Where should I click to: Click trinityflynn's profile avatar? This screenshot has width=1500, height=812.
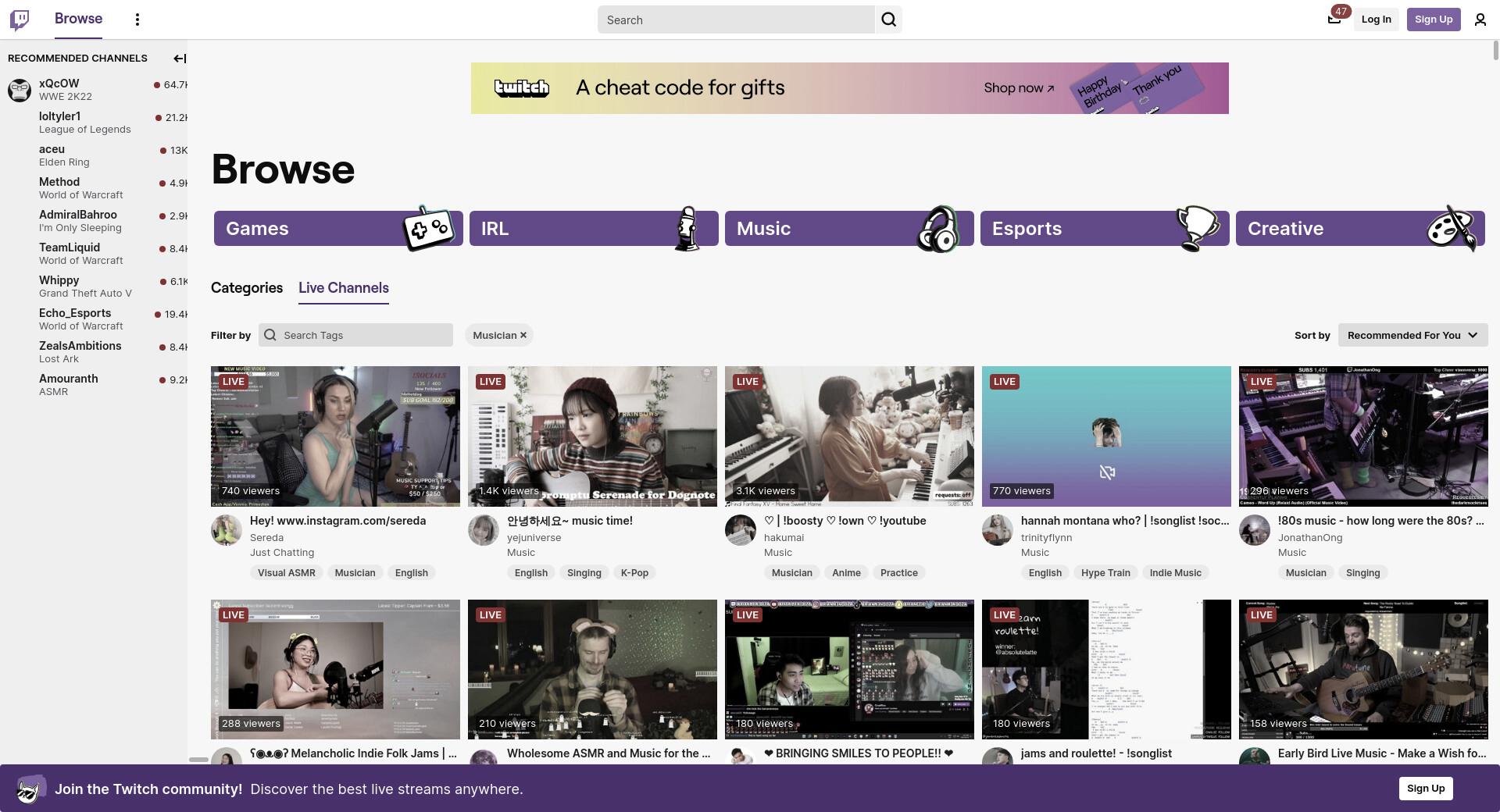[x=998, y=530]
